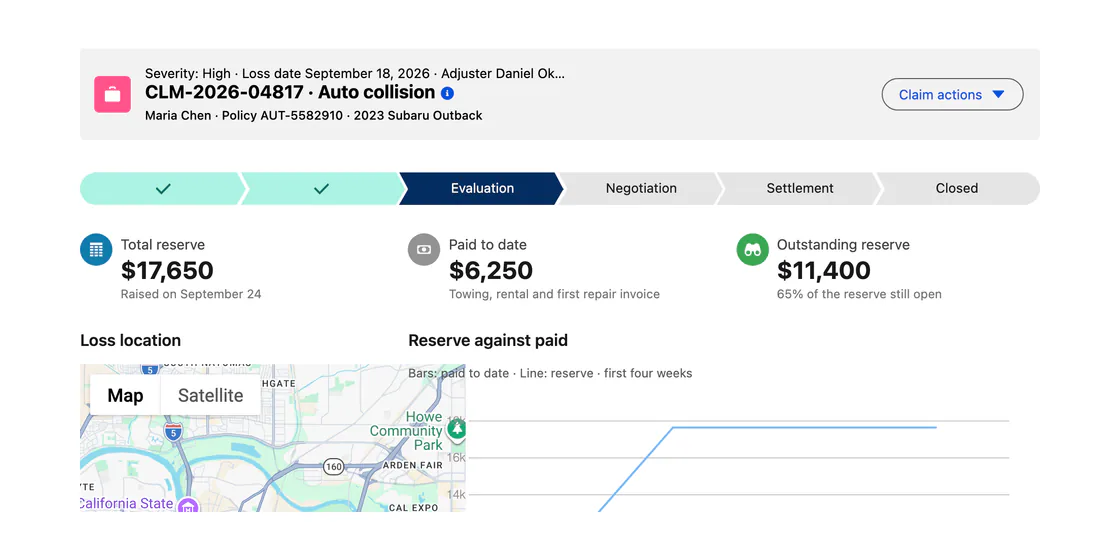
Task: Click the California State map marker
Action: pyautogui.click(x=188, y=506)
